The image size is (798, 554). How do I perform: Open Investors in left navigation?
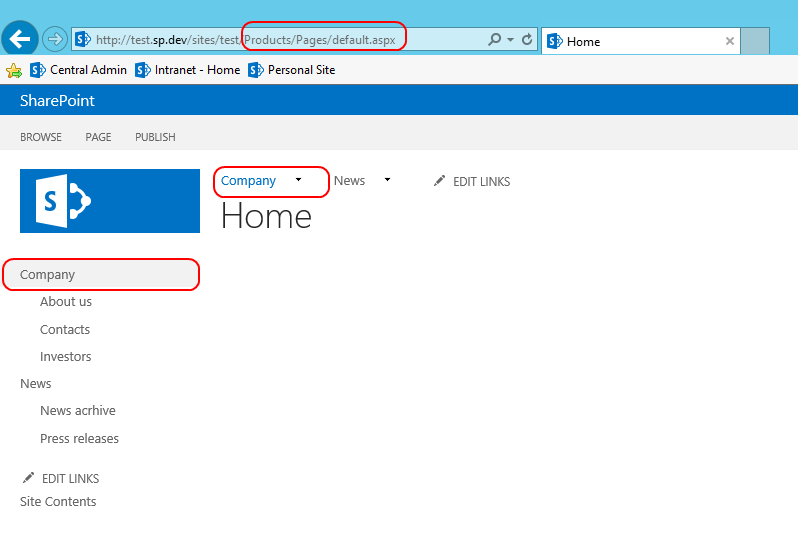pyautogui.click(x=66, y=357)
